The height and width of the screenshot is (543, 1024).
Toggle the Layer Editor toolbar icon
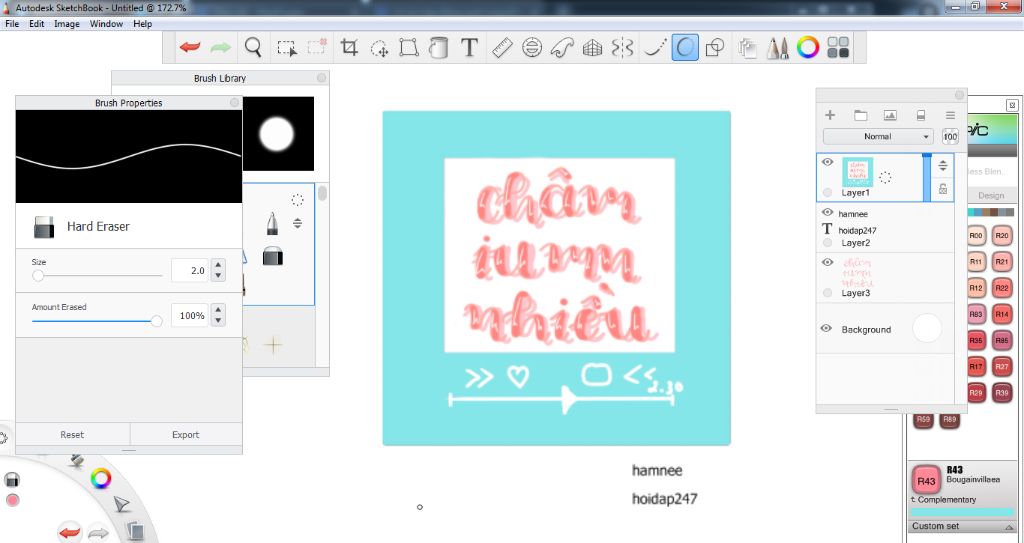747,48
